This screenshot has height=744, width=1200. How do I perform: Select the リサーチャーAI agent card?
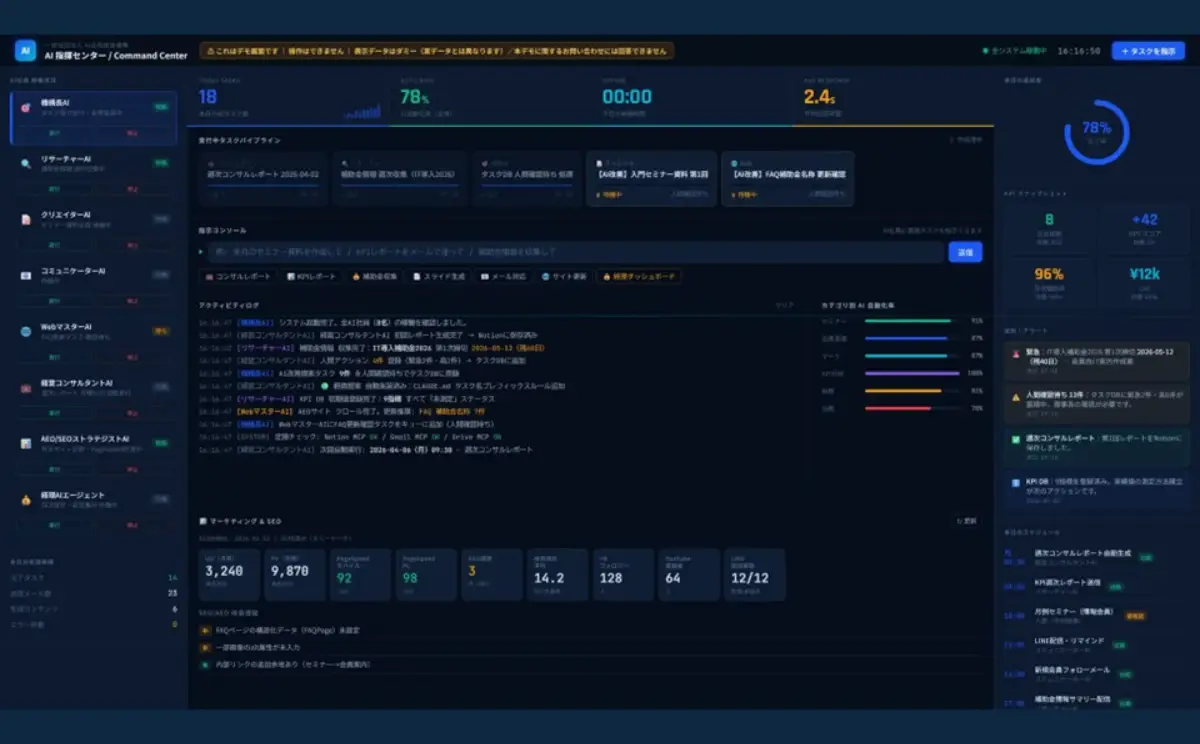click(x=94, y=174)
